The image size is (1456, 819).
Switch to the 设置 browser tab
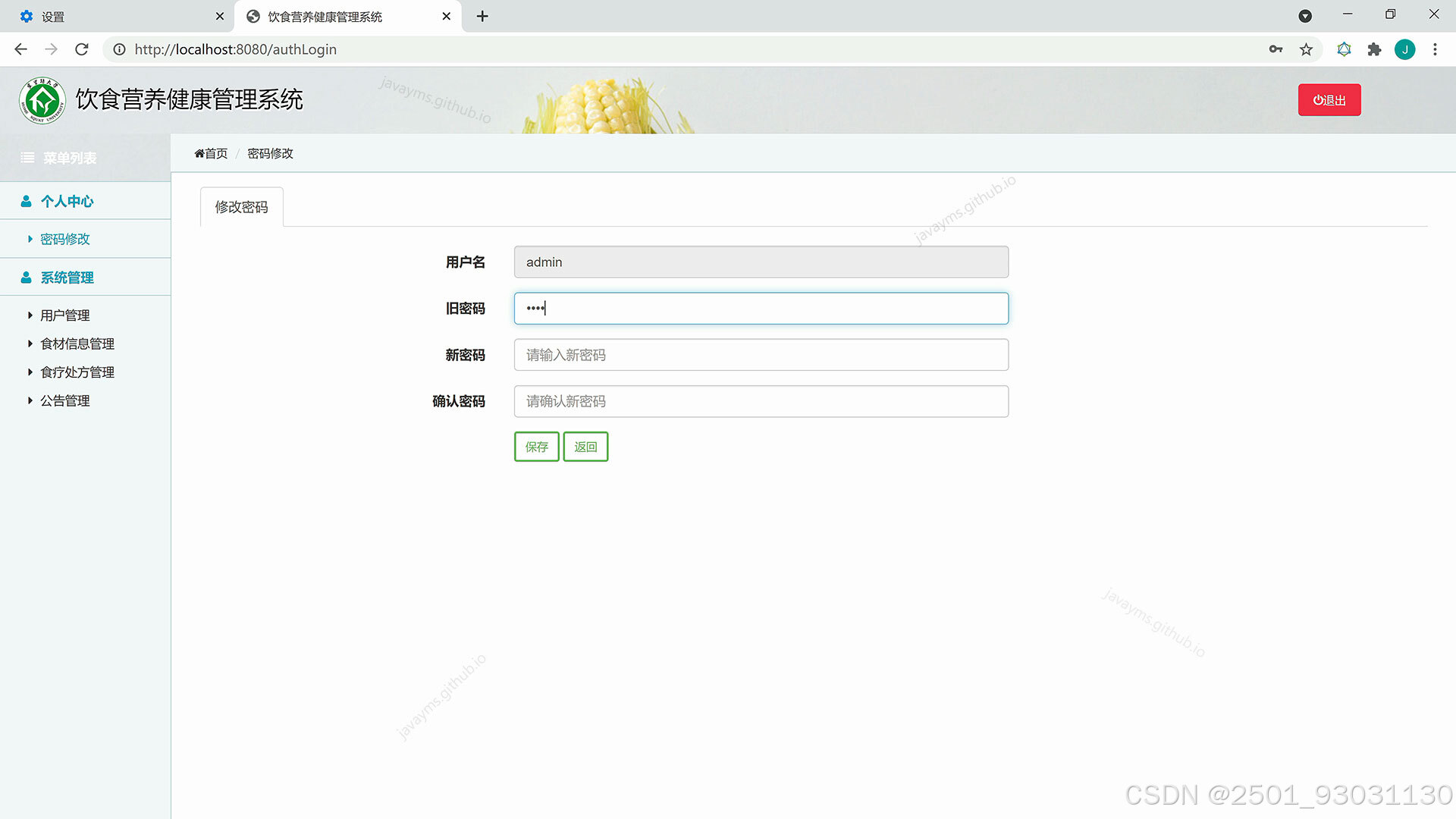click(117, 16)
